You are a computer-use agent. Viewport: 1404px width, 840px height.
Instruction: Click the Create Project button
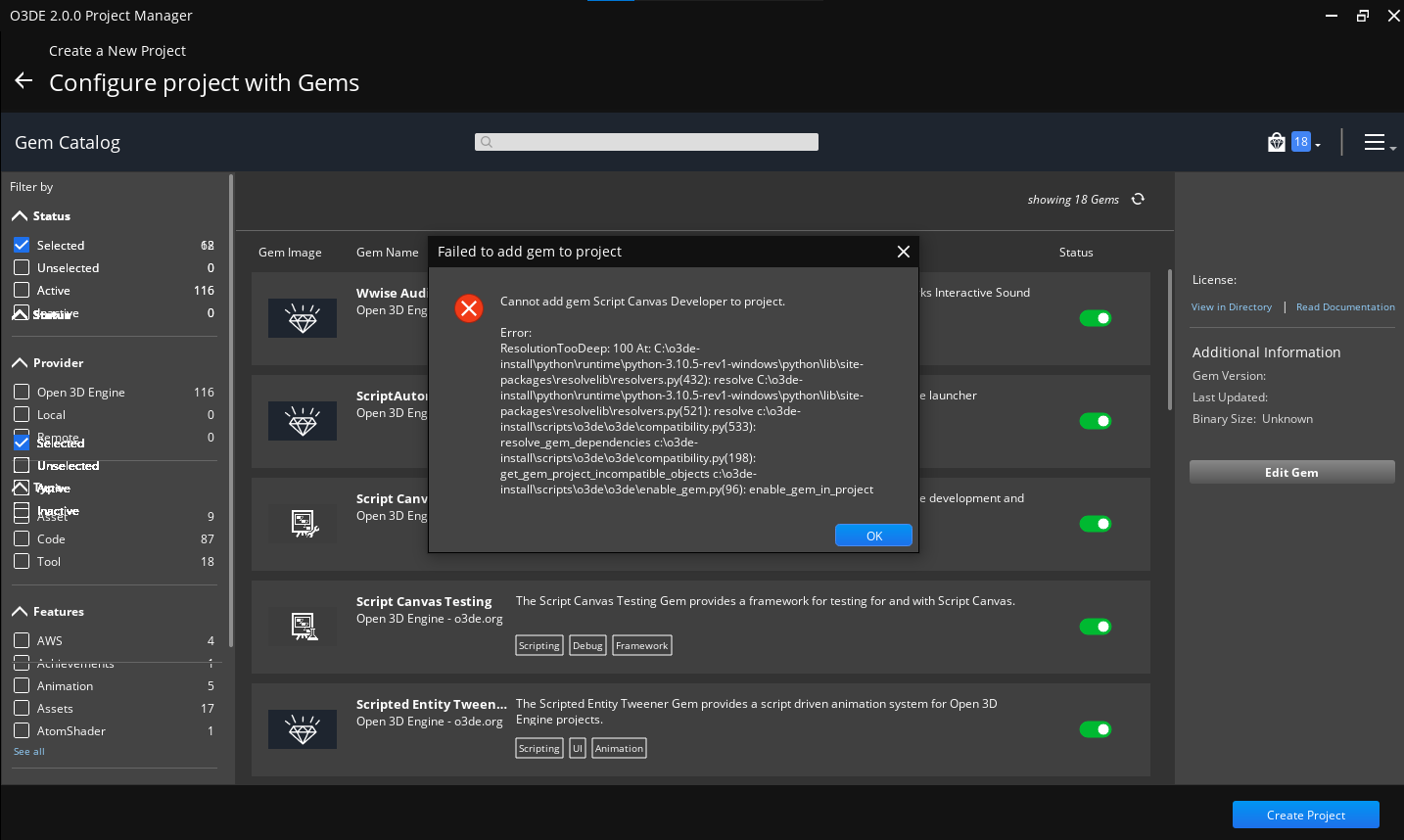coord(1305,815)
